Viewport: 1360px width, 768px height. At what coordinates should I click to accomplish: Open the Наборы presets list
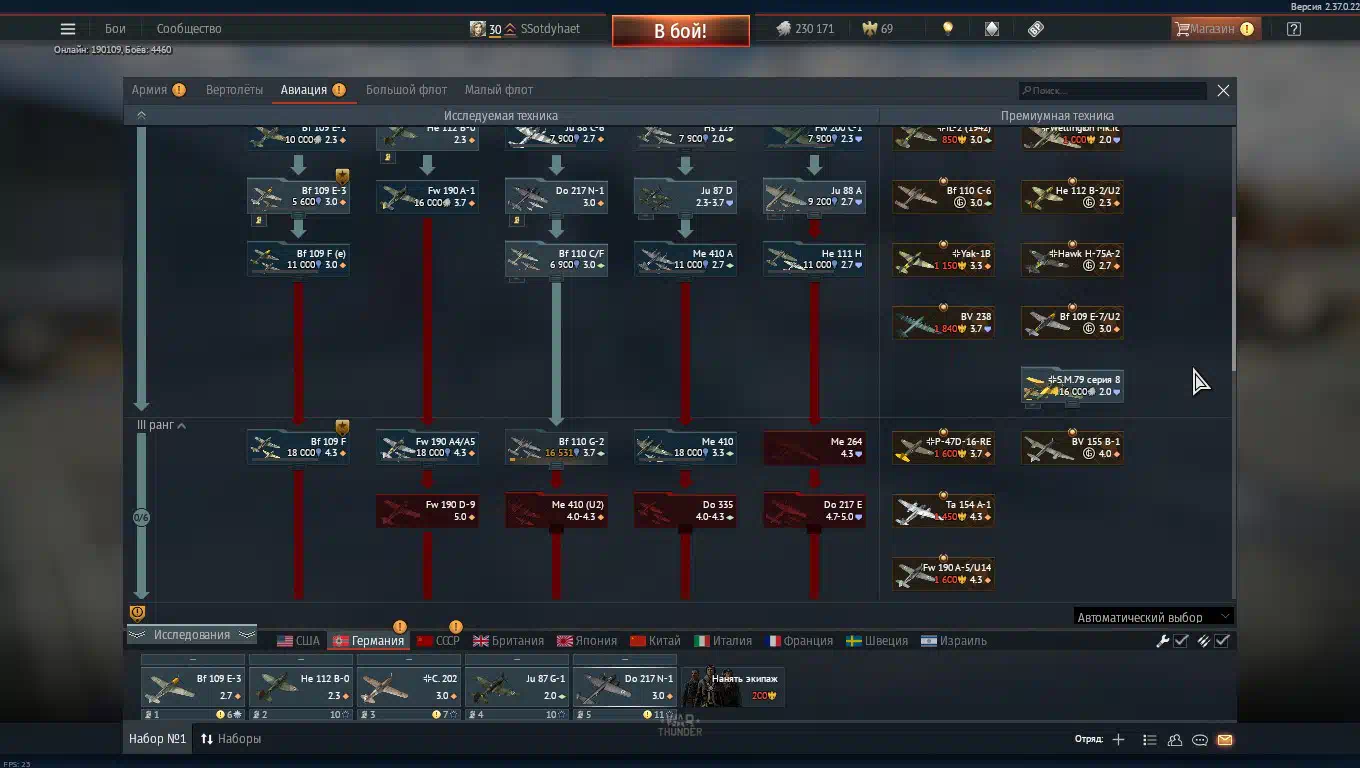point(231,739)
